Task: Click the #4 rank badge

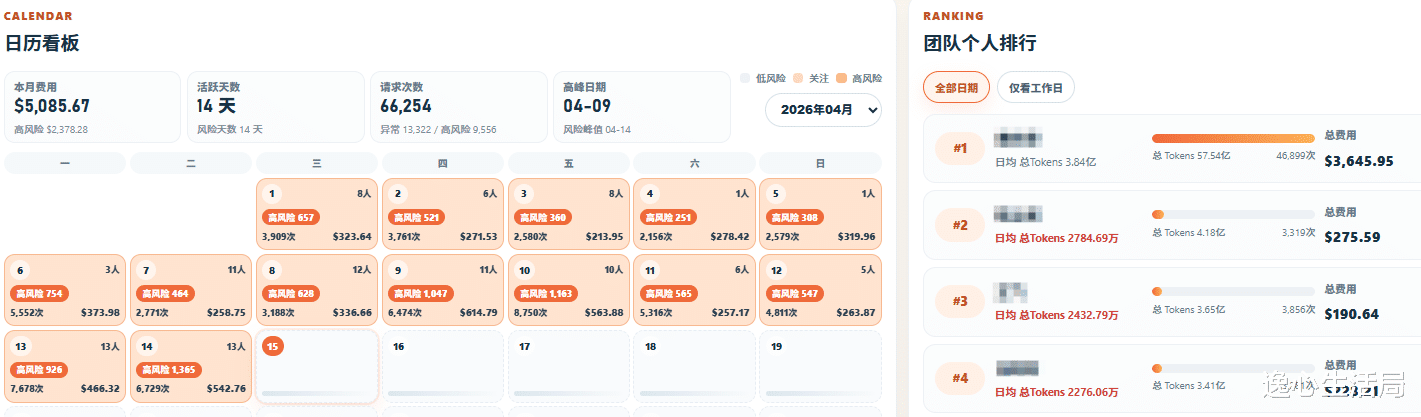Action: click(x=960, y=378)
